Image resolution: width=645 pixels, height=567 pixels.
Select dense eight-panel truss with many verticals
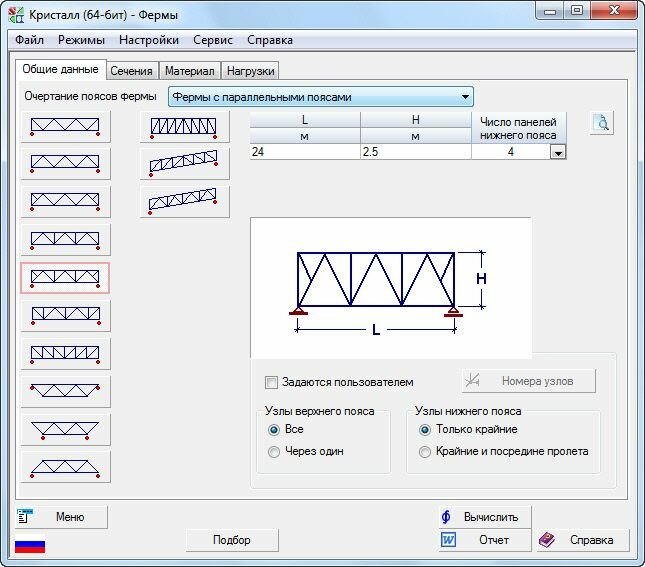coord(184,127)
